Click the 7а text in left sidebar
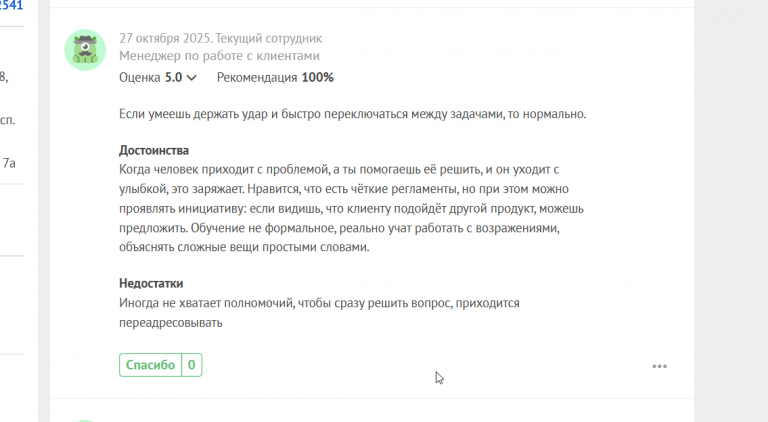This screenshot has width=768, height=422. pos(9,163)
